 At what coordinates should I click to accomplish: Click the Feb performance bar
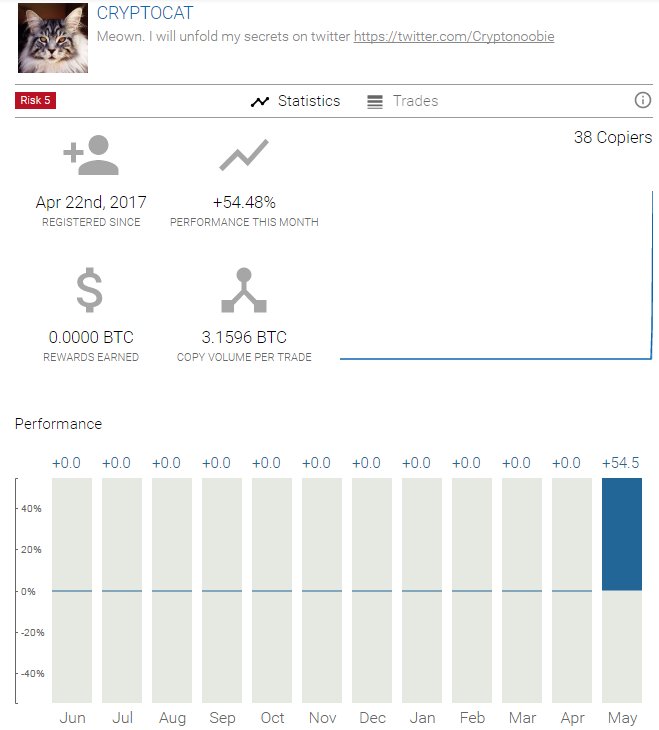click(x=472, y=590)
